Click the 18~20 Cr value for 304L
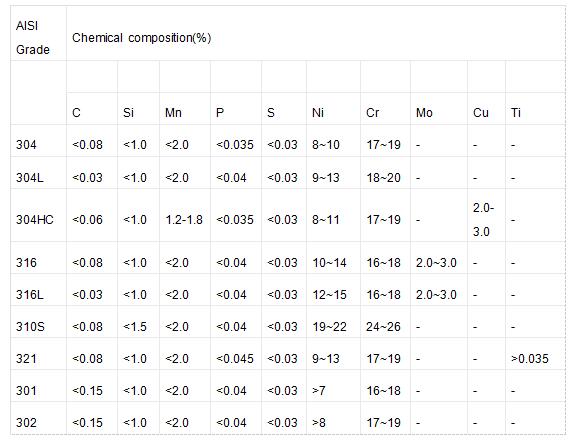 [x=383, y=178]
